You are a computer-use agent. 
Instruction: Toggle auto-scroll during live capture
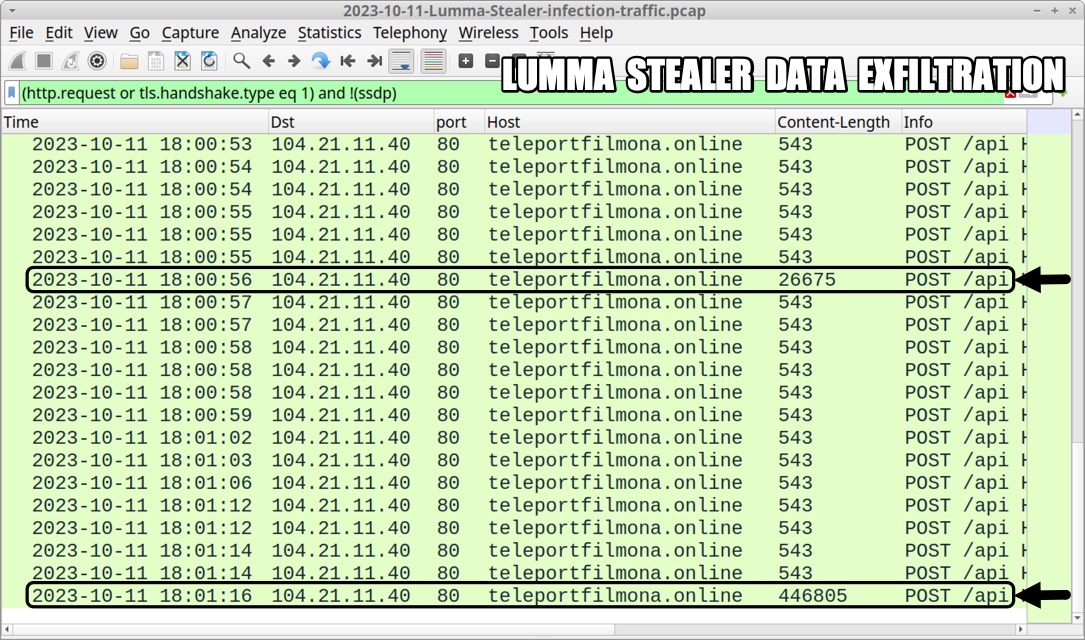pos(401,61)
